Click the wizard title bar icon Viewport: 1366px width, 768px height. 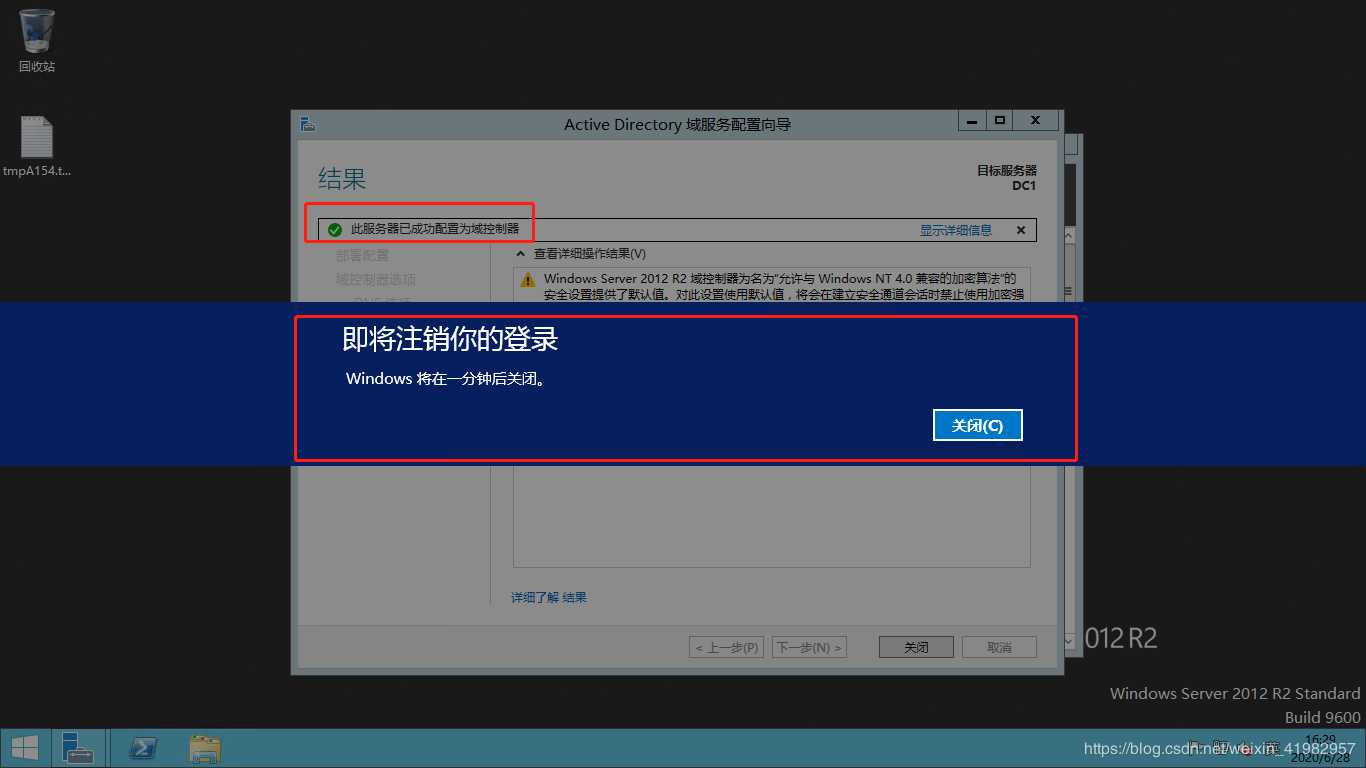(x=308, y=123)
